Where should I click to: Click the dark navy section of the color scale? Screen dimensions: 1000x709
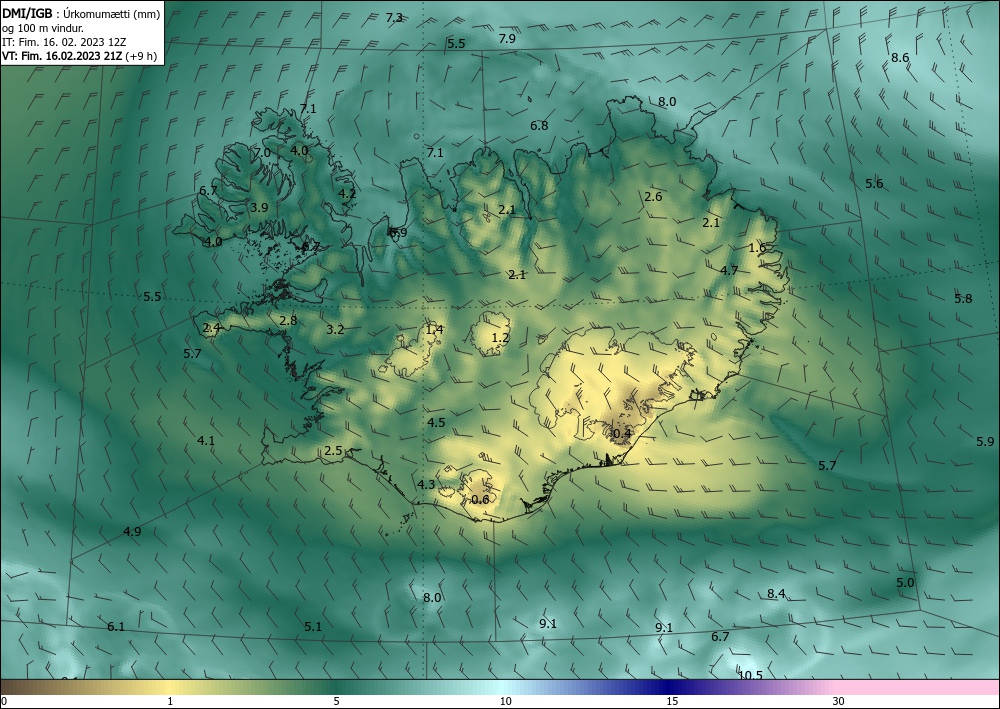[672, 687]
